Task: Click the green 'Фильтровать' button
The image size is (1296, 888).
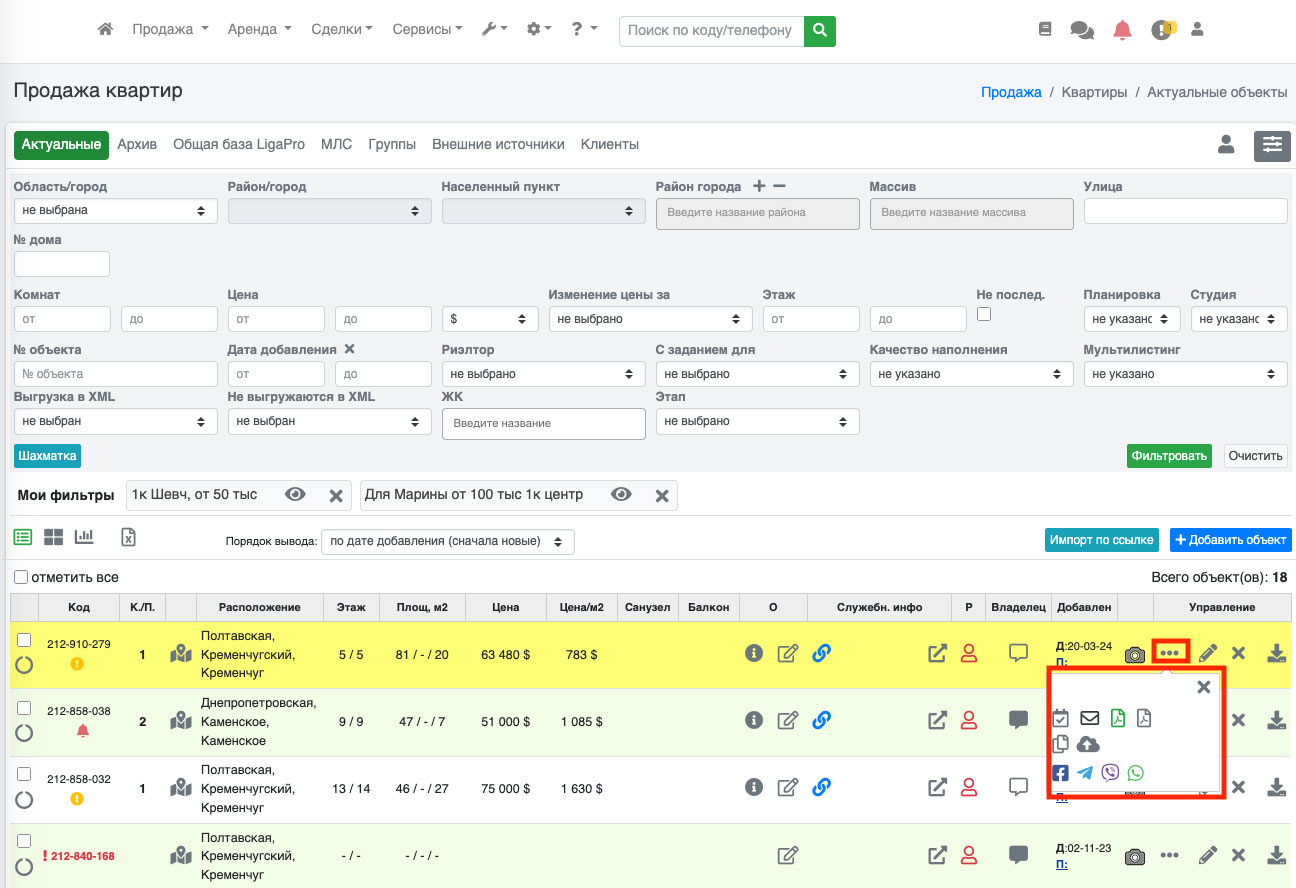Action: (x=1168, y=456)
